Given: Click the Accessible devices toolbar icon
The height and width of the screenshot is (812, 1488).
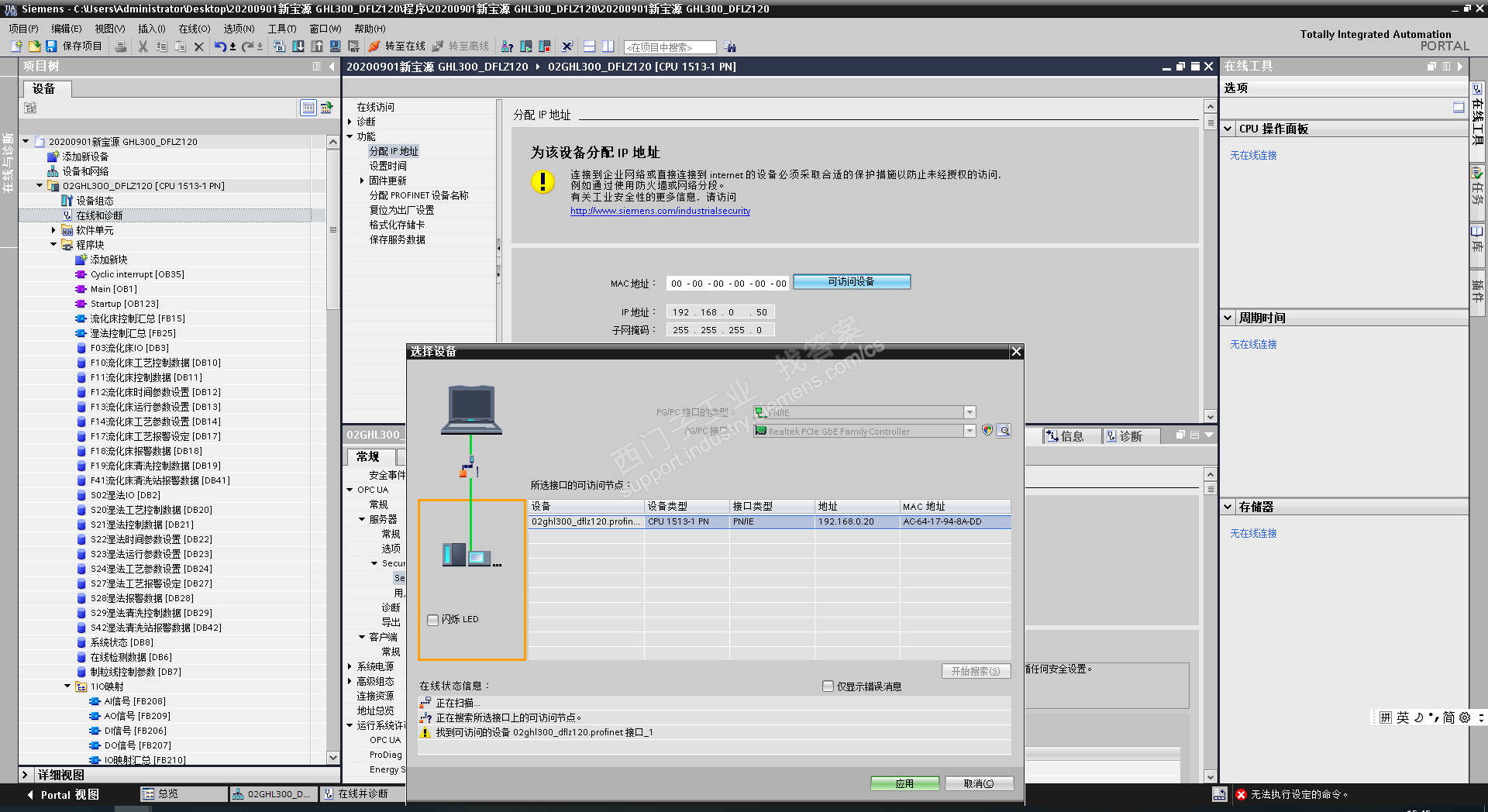Looking at the screenshot, I should pos(508,46).
